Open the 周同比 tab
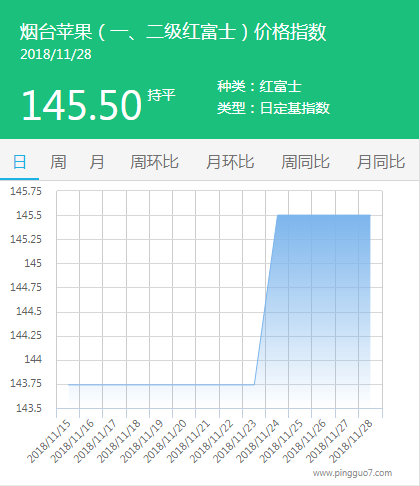 [x=305, y=162]
